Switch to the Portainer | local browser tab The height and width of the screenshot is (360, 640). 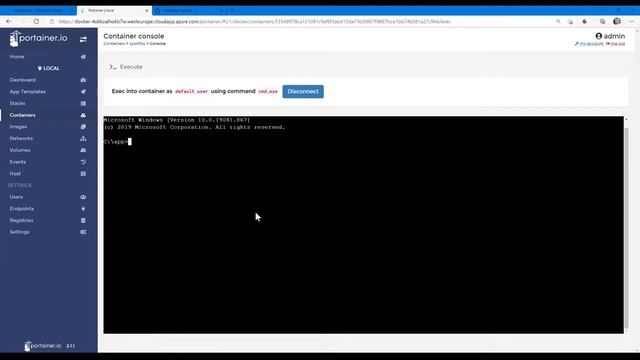tap(113, 10)
